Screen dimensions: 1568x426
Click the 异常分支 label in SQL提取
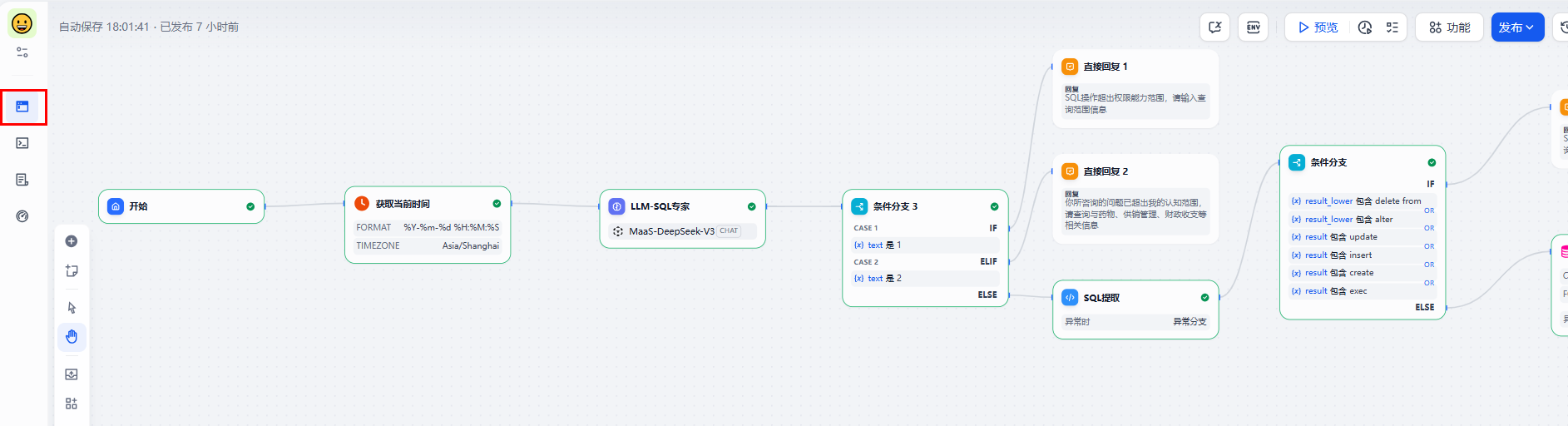pos(1190,322)
